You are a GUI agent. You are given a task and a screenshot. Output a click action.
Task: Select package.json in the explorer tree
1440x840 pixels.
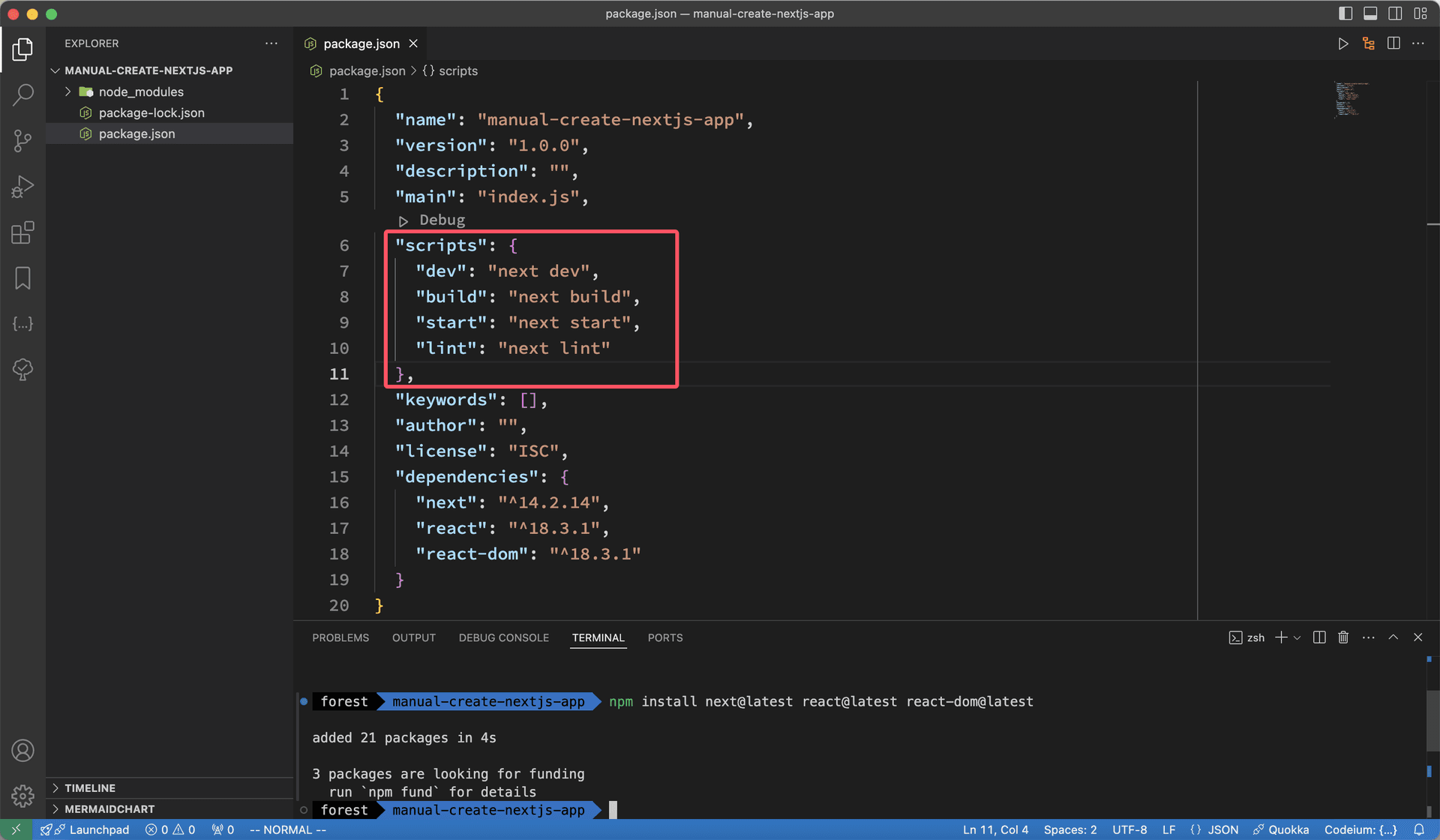(x=136, y=133)
